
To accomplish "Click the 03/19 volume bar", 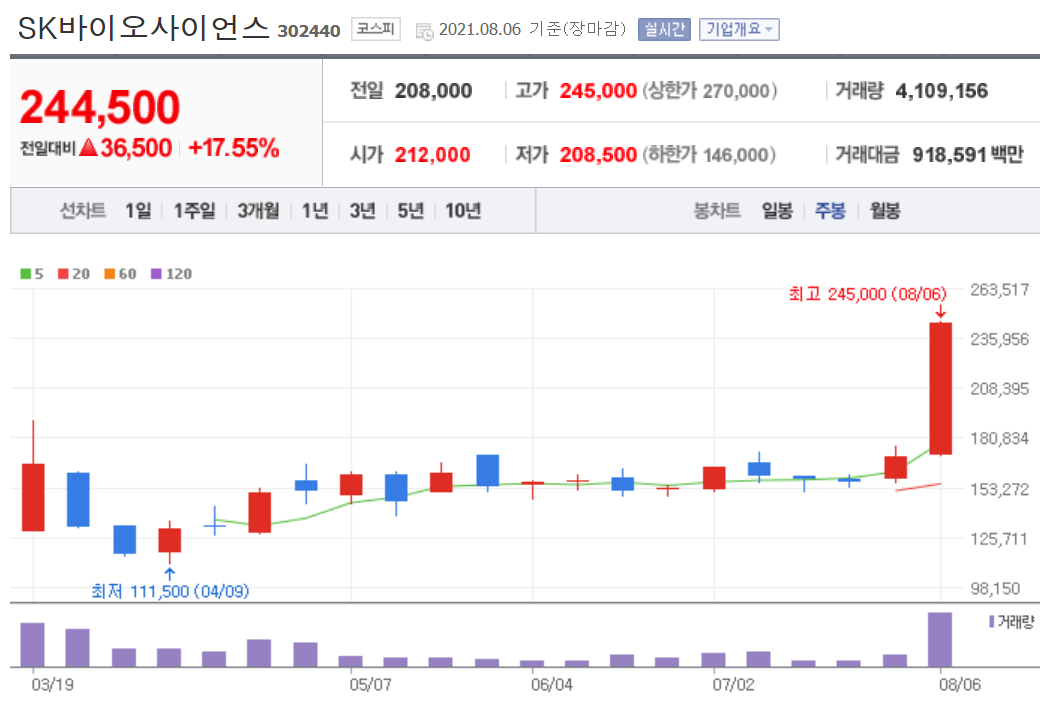I will 32,645.
